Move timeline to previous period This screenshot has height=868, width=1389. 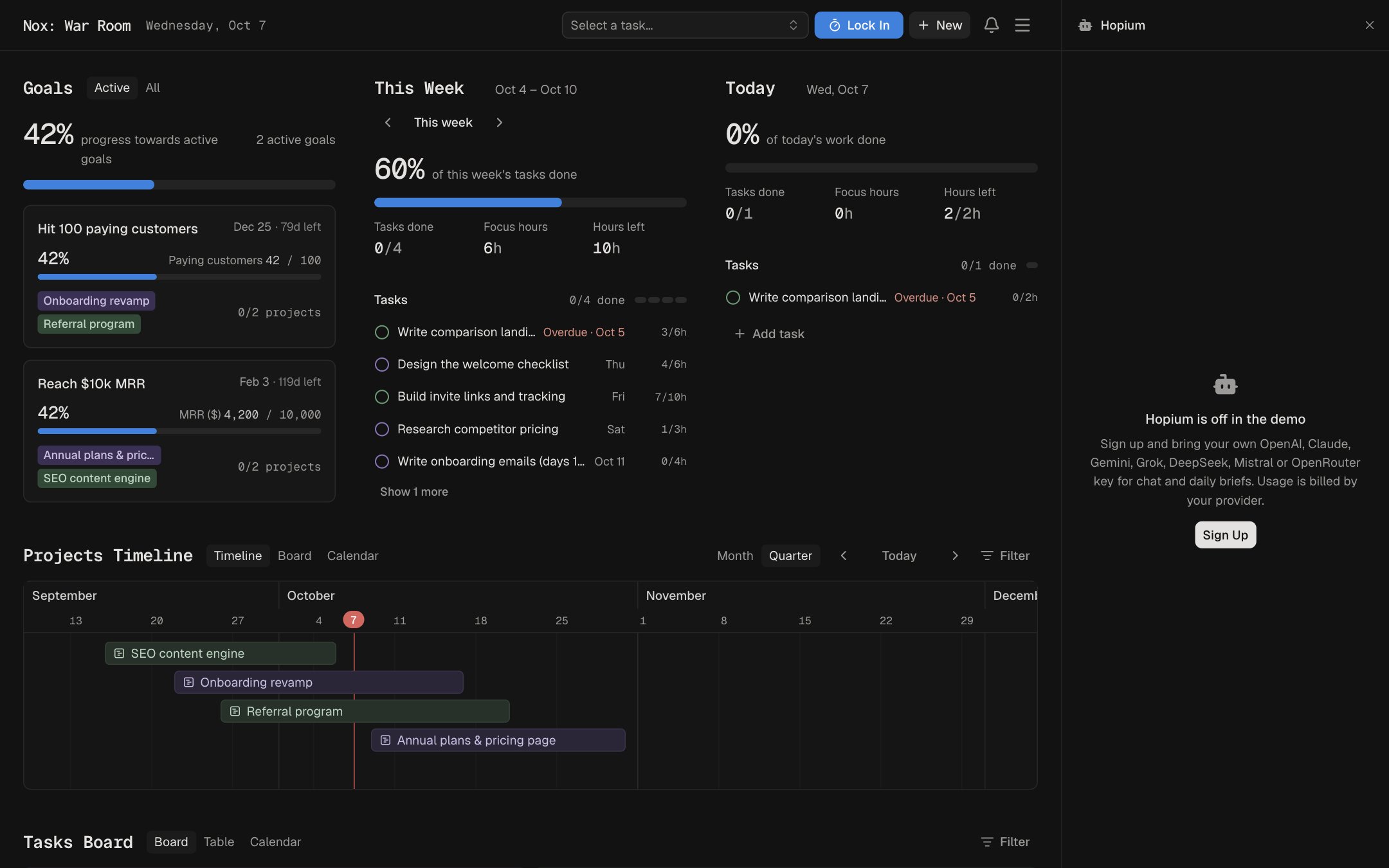click(844, 556)
